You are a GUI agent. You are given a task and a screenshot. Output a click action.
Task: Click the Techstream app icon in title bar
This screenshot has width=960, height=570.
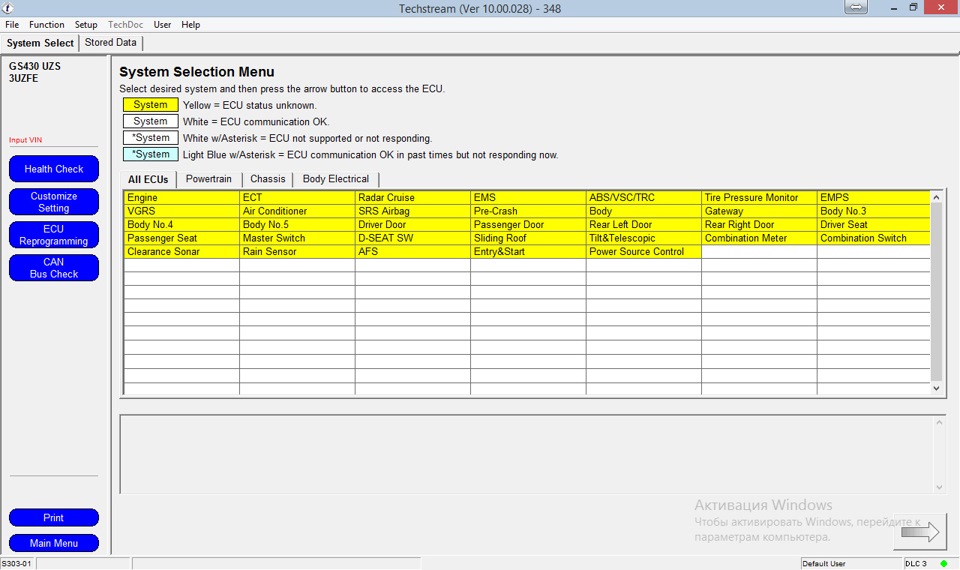[x=9, y=8]
